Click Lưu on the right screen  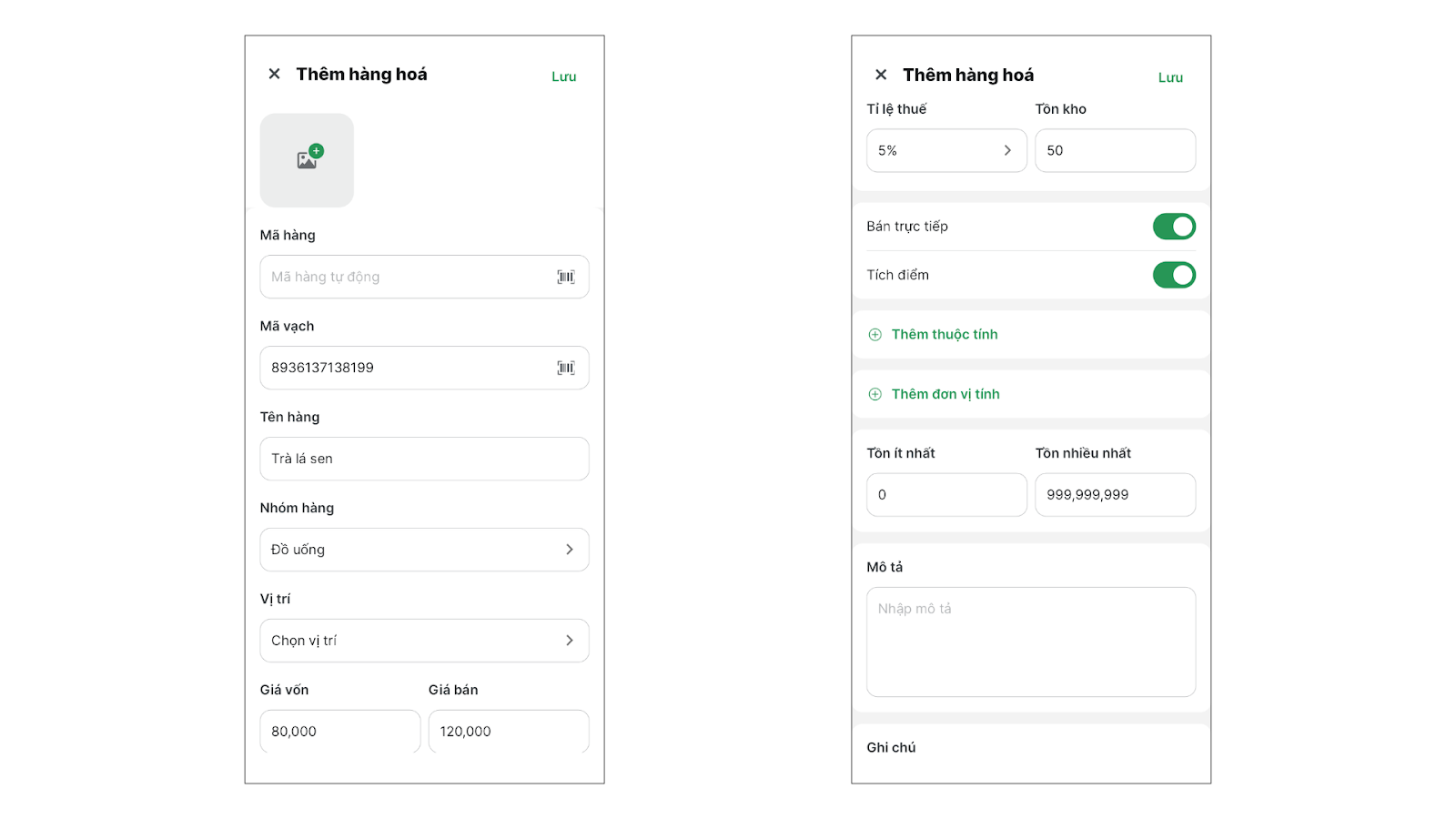click(1170, 77)
